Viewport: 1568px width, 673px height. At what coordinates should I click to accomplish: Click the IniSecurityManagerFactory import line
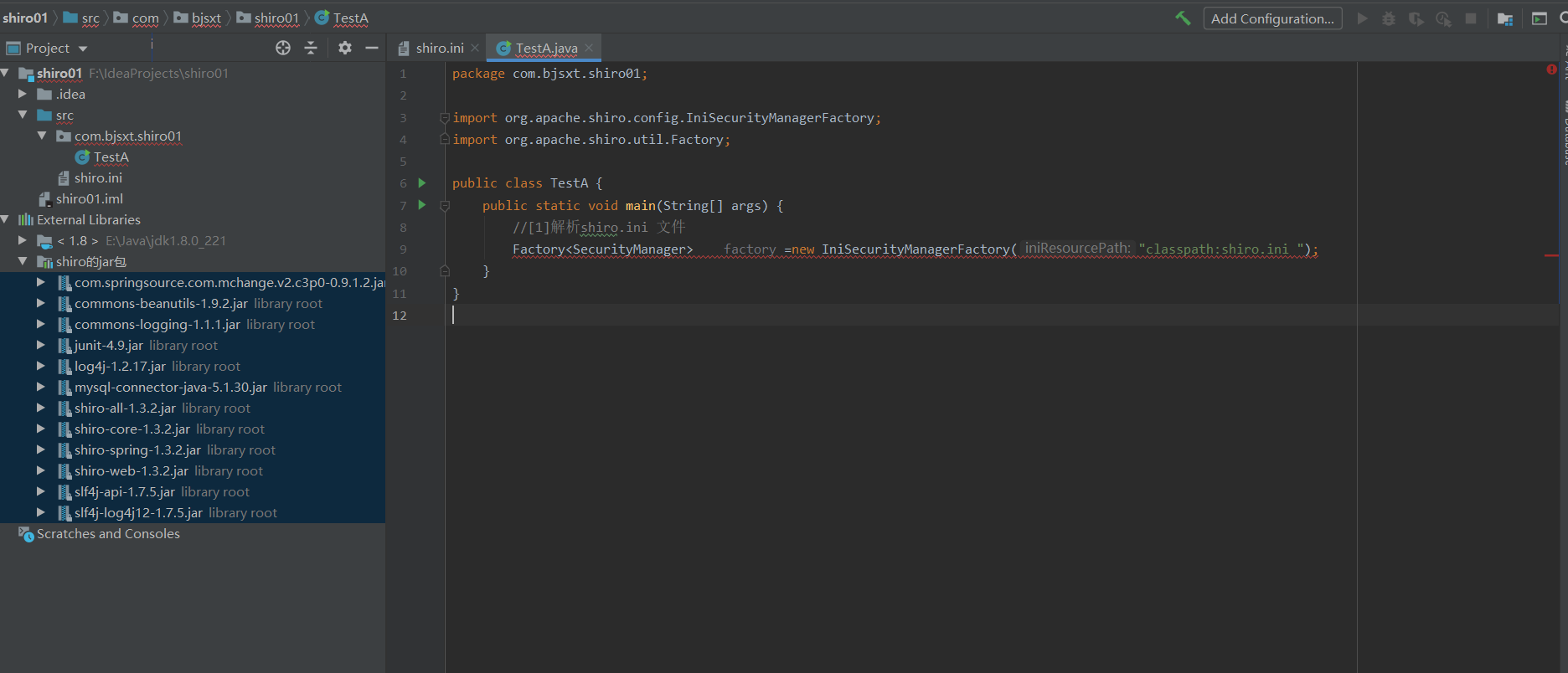point(667,118)
